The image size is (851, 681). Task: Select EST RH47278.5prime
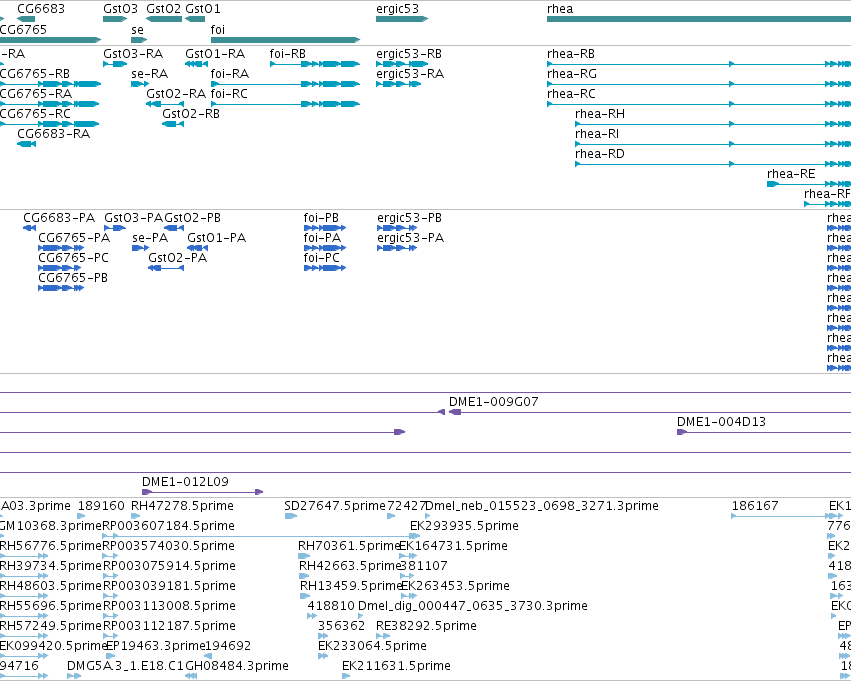coord(135,515)
